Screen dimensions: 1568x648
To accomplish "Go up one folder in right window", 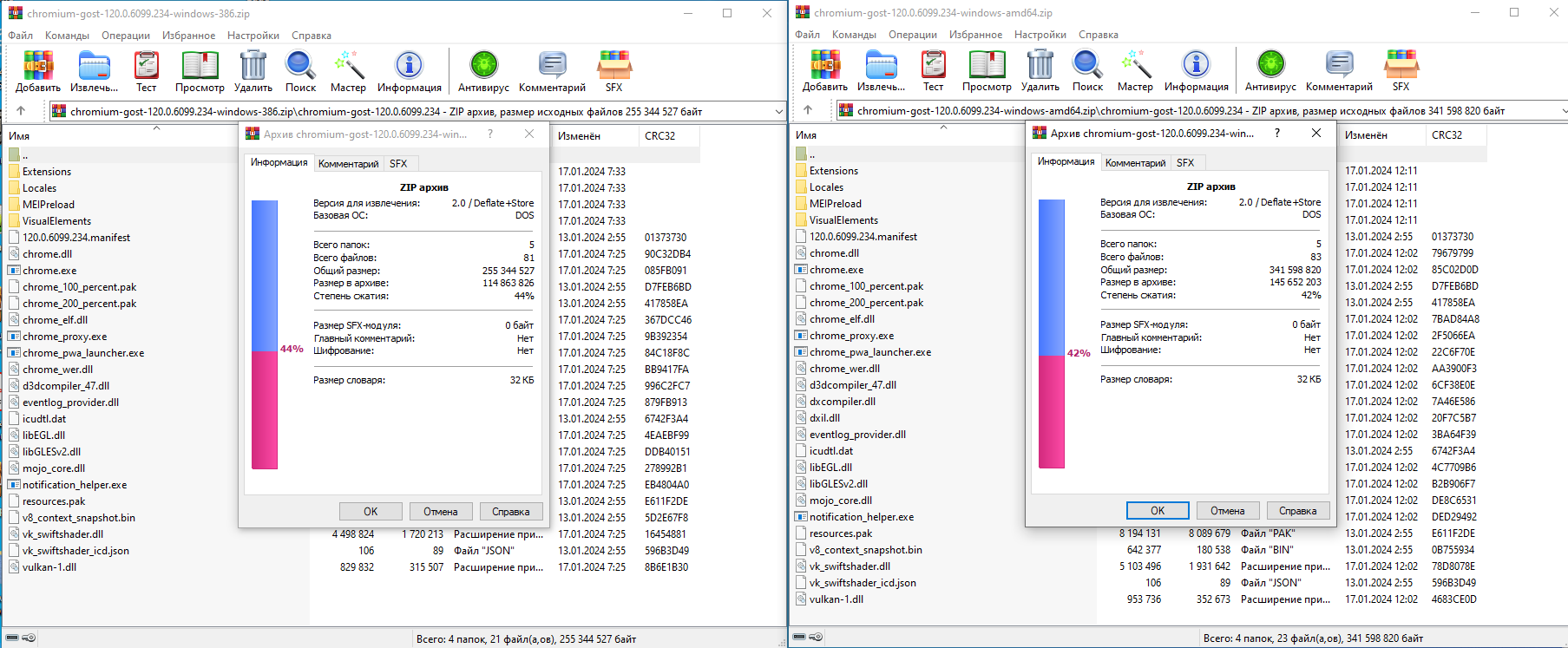I will (808, 110).
